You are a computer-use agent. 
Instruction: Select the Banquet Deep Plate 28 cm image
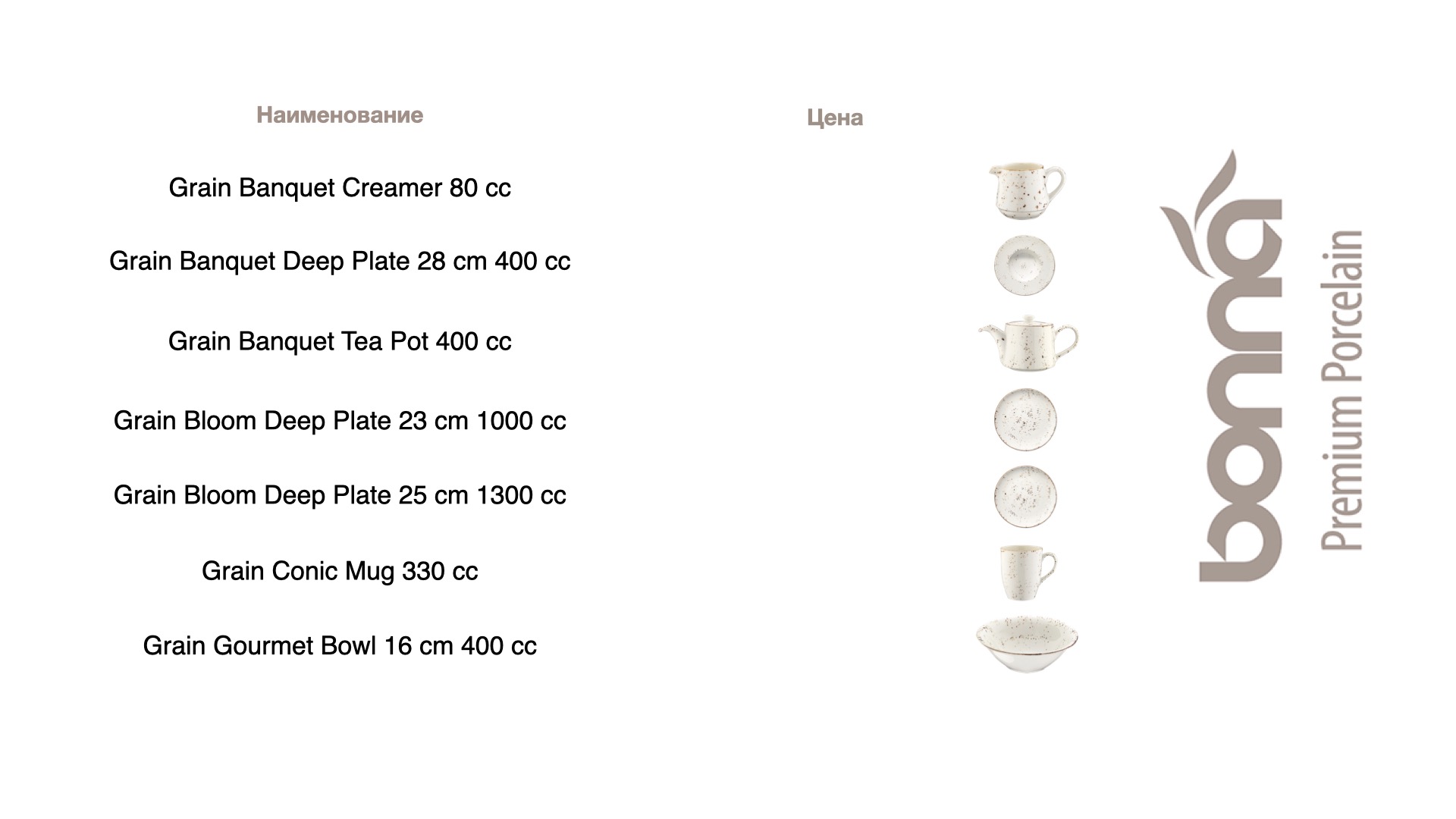tap(1025, 265)
